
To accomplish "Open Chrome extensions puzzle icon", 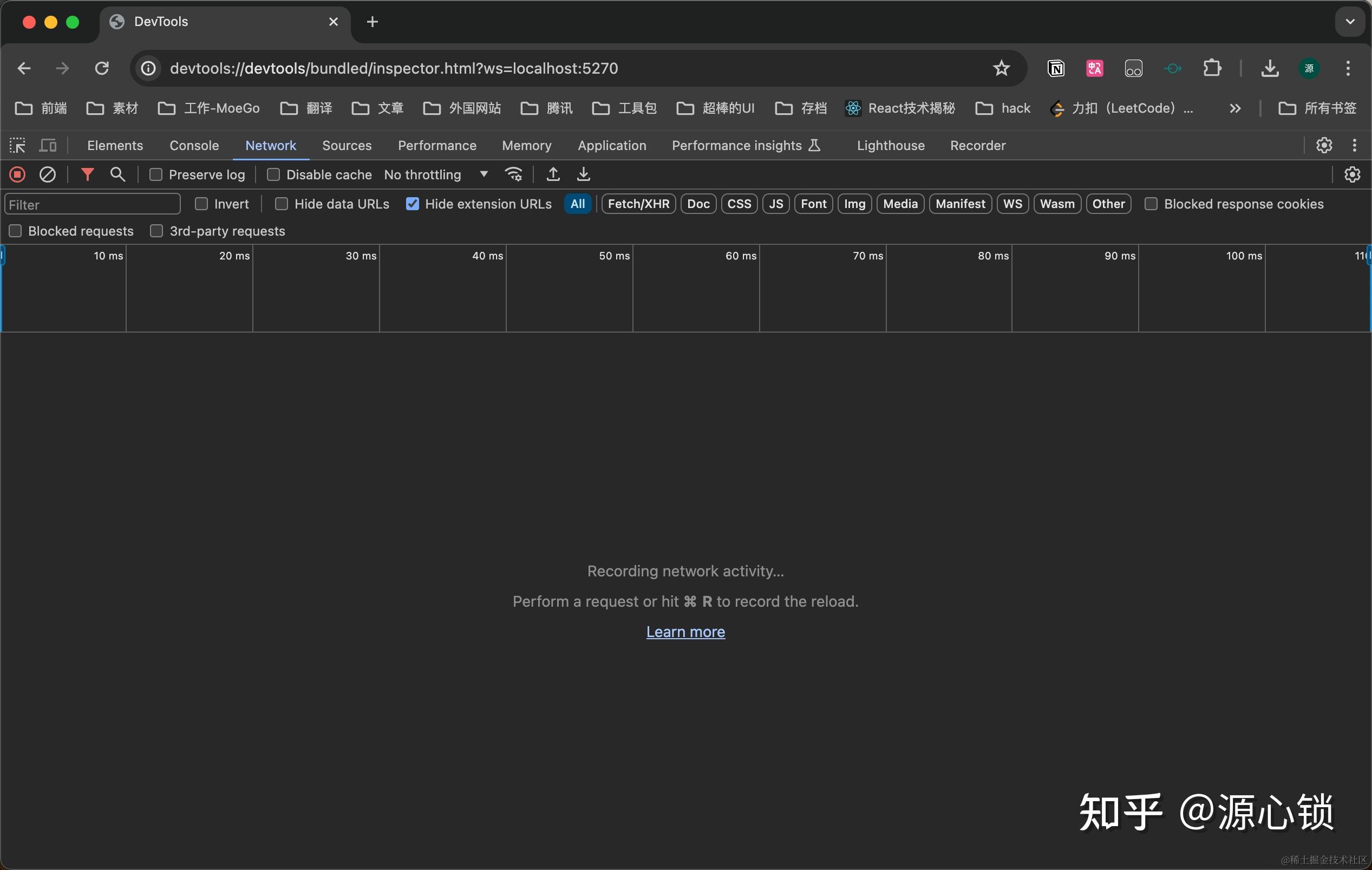I will click(x=1212, y=68).
